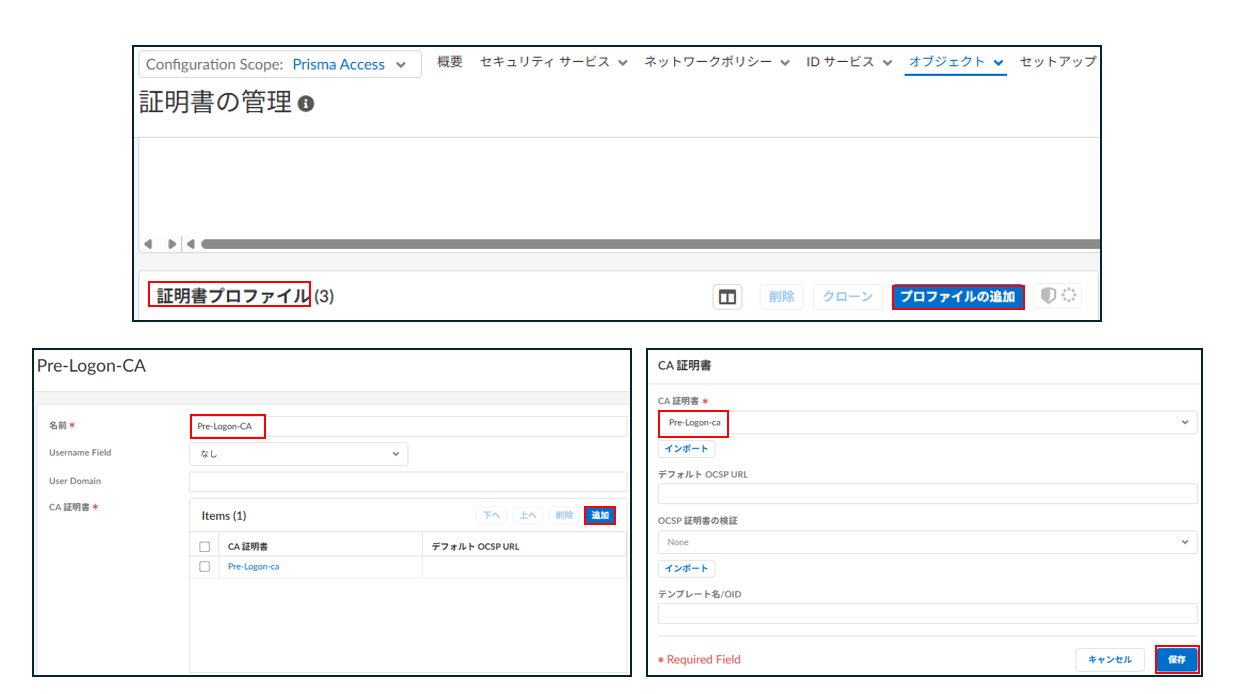Image resolution: width=1234 pixels, height=694 pixels.
Task: Open the Pre-Logon-ca link in the table
Action: 253,566
